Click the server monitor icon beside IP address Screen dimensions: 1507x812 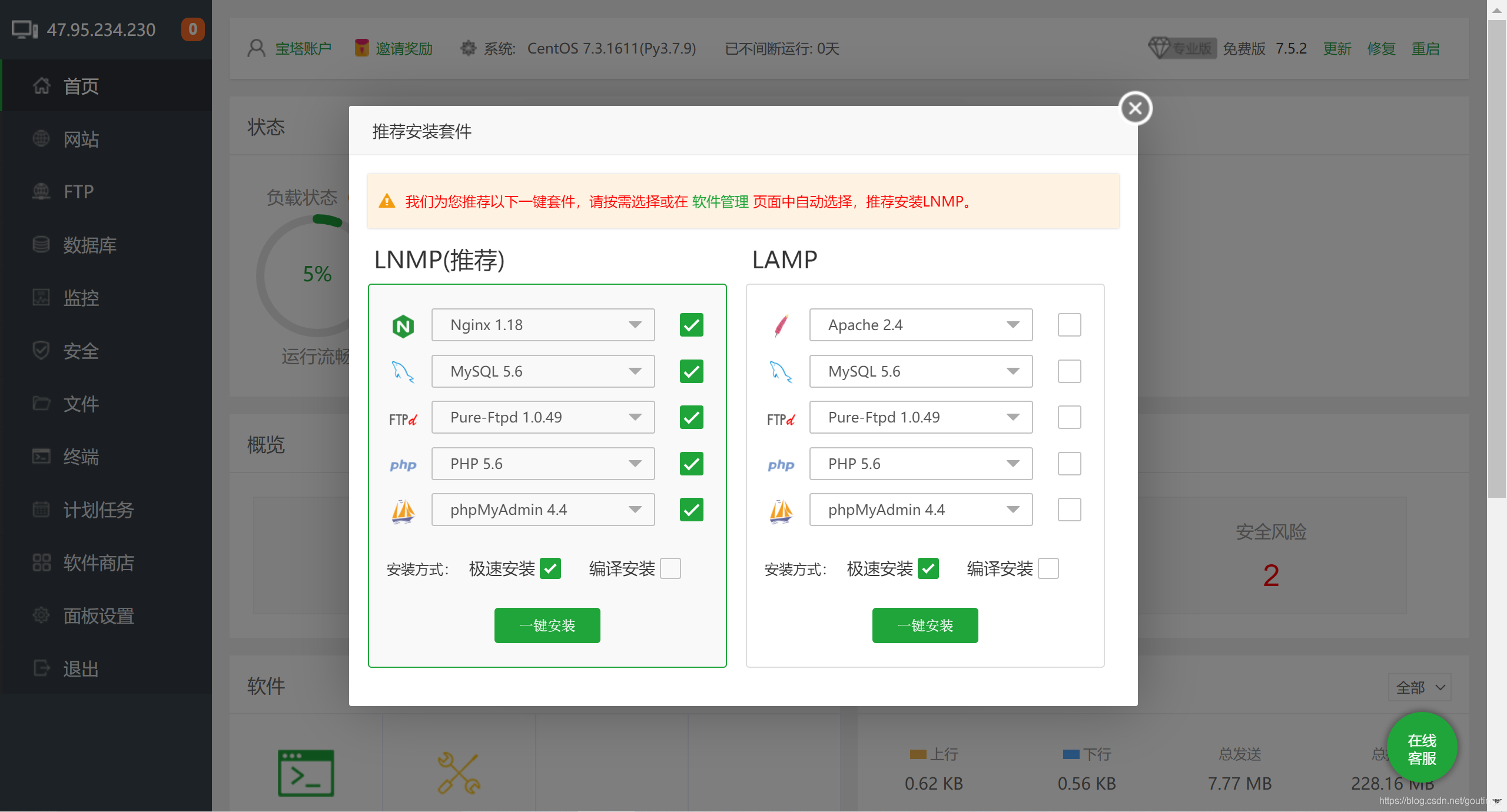coord(25,29)
